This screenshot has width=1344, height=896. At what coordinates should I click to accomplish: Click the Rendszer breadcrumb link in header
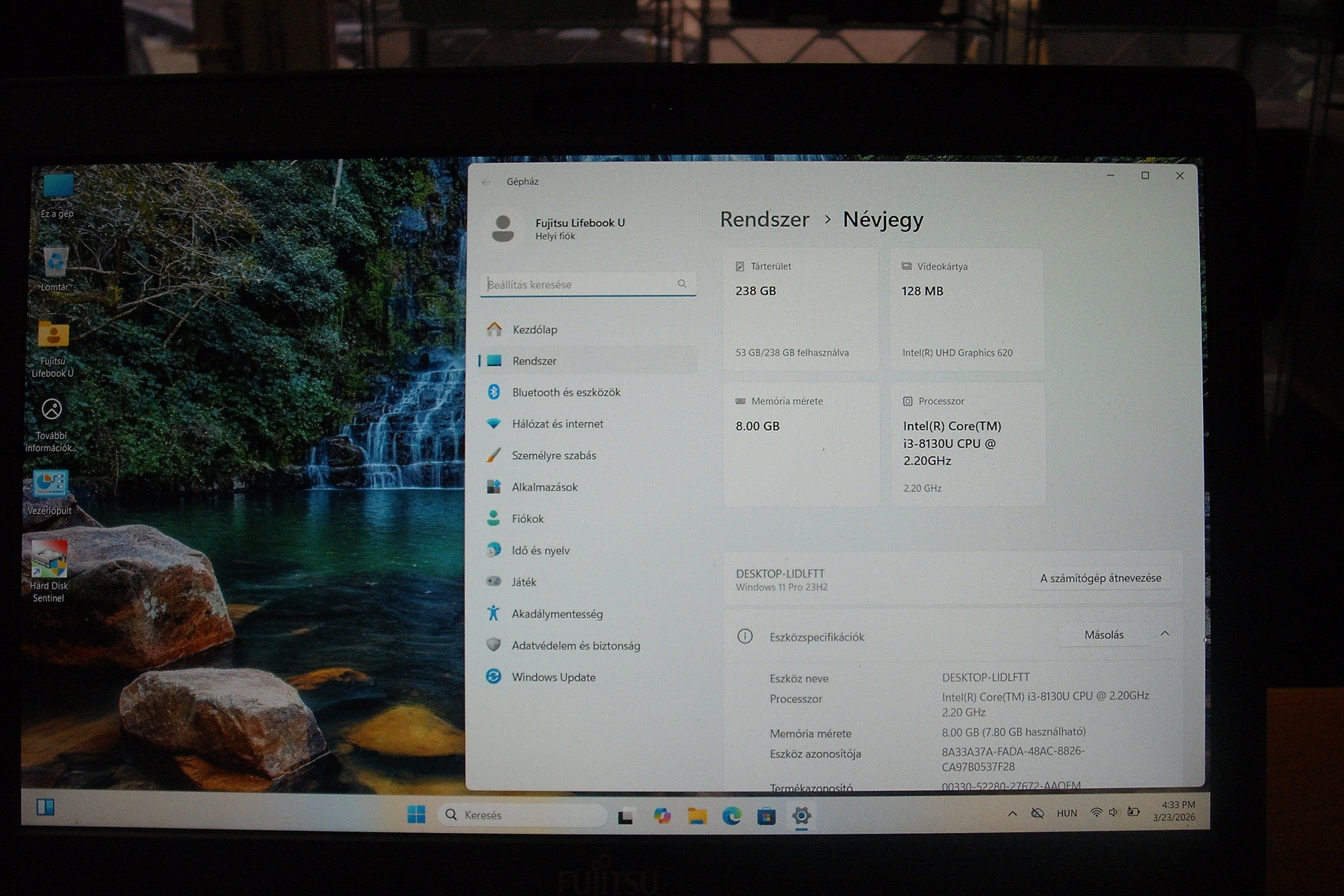tap(764, 219)
